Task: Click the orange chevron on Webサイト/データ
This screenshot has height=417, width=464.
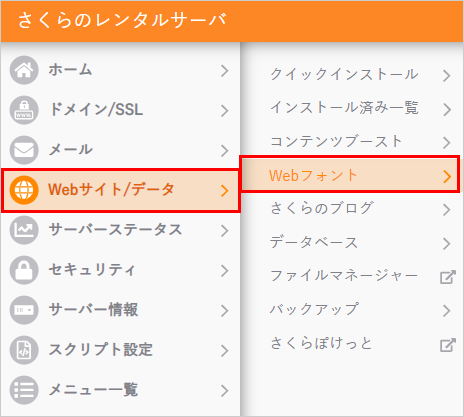Action: coord(225,191)
